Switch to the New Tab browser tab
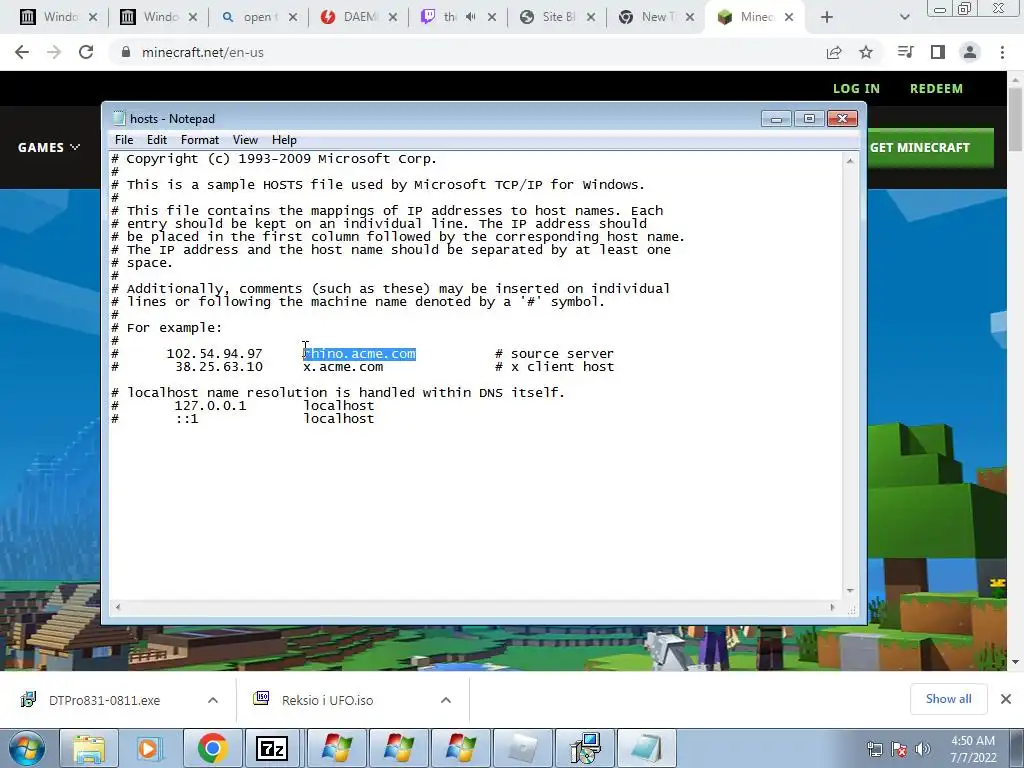This screenshot has height=768, width=1024. click(x=654, y=17)
